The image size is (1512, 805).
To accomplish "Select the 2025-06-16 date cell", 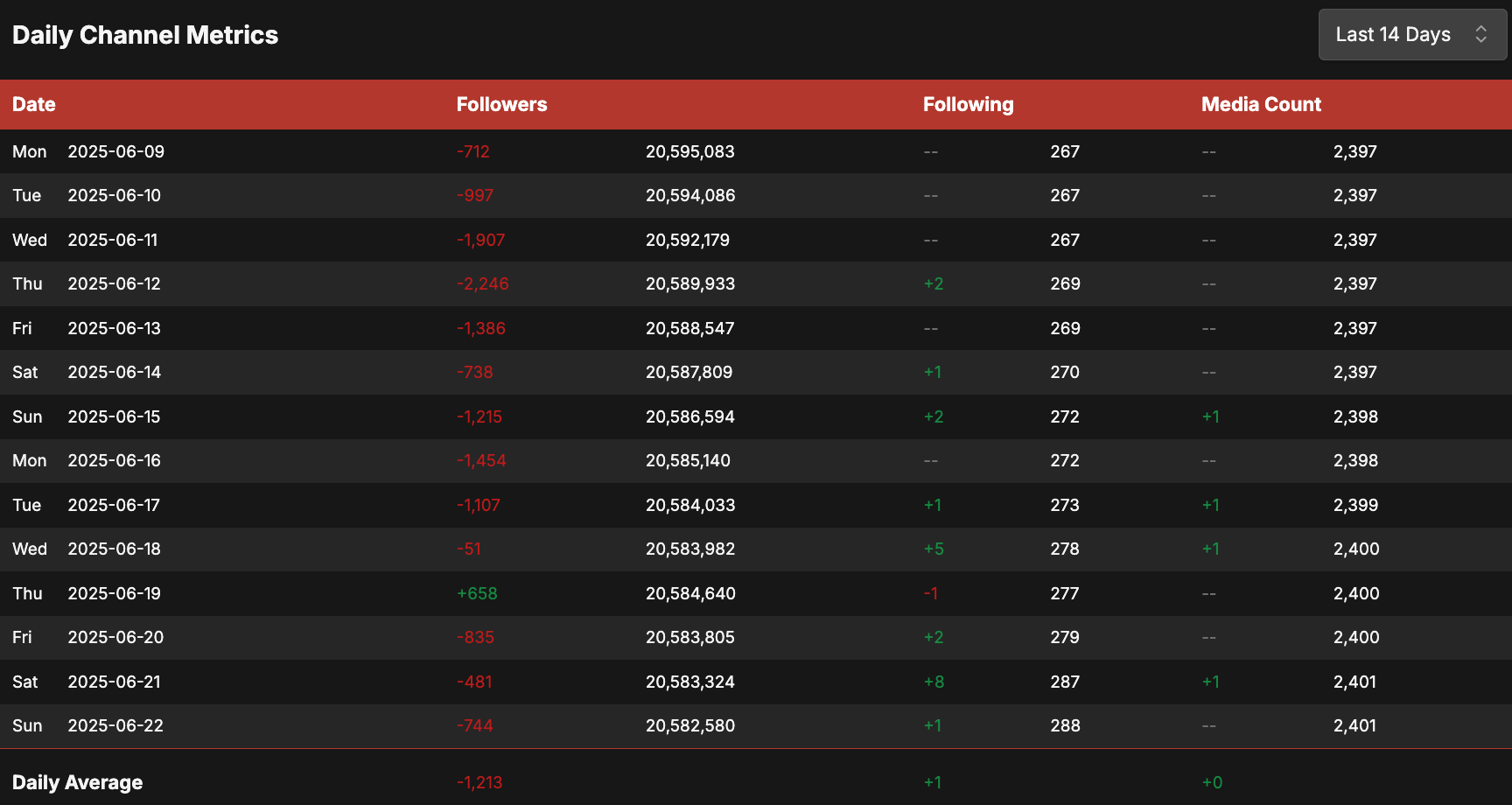I will tap(115, 461).
